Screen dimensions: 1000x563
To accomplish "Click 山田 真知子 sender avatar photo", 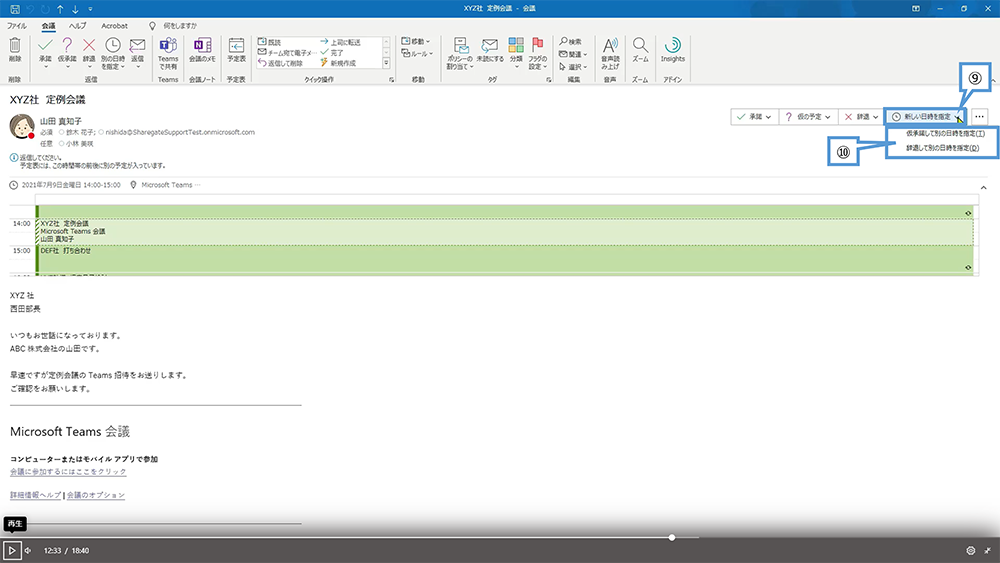I will click(x=22, y=126).
